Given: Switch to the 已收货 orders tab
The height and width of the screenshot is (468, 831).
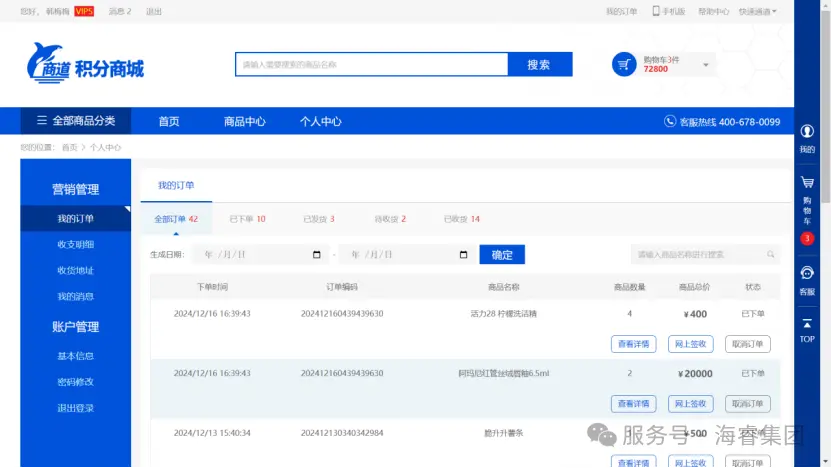Looking at the screenshot, I should pos(461,219).
